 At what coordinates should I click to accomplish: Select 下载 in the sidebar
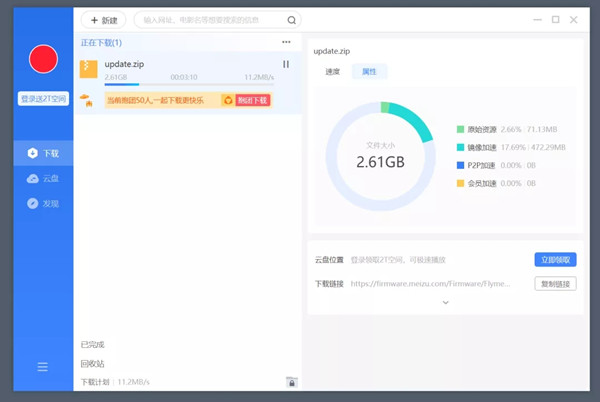coord(43,154)
